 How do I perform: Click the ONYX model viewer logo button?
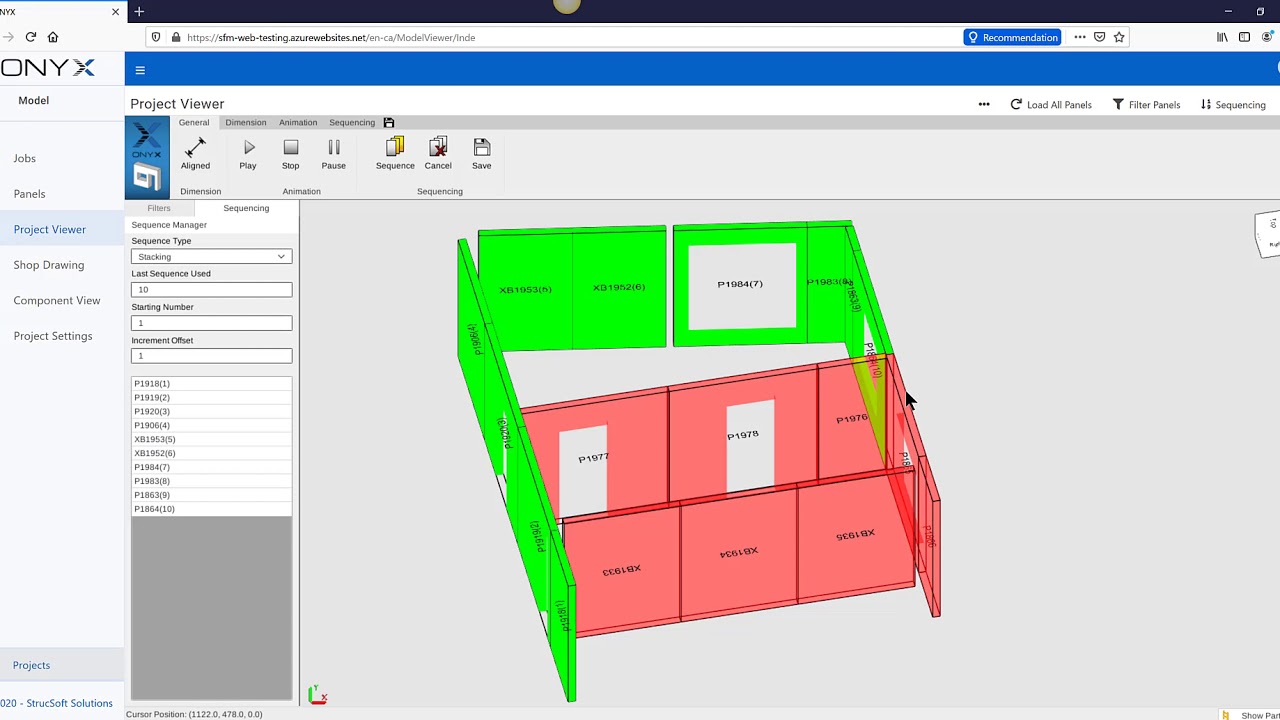[x=147, y=158]
